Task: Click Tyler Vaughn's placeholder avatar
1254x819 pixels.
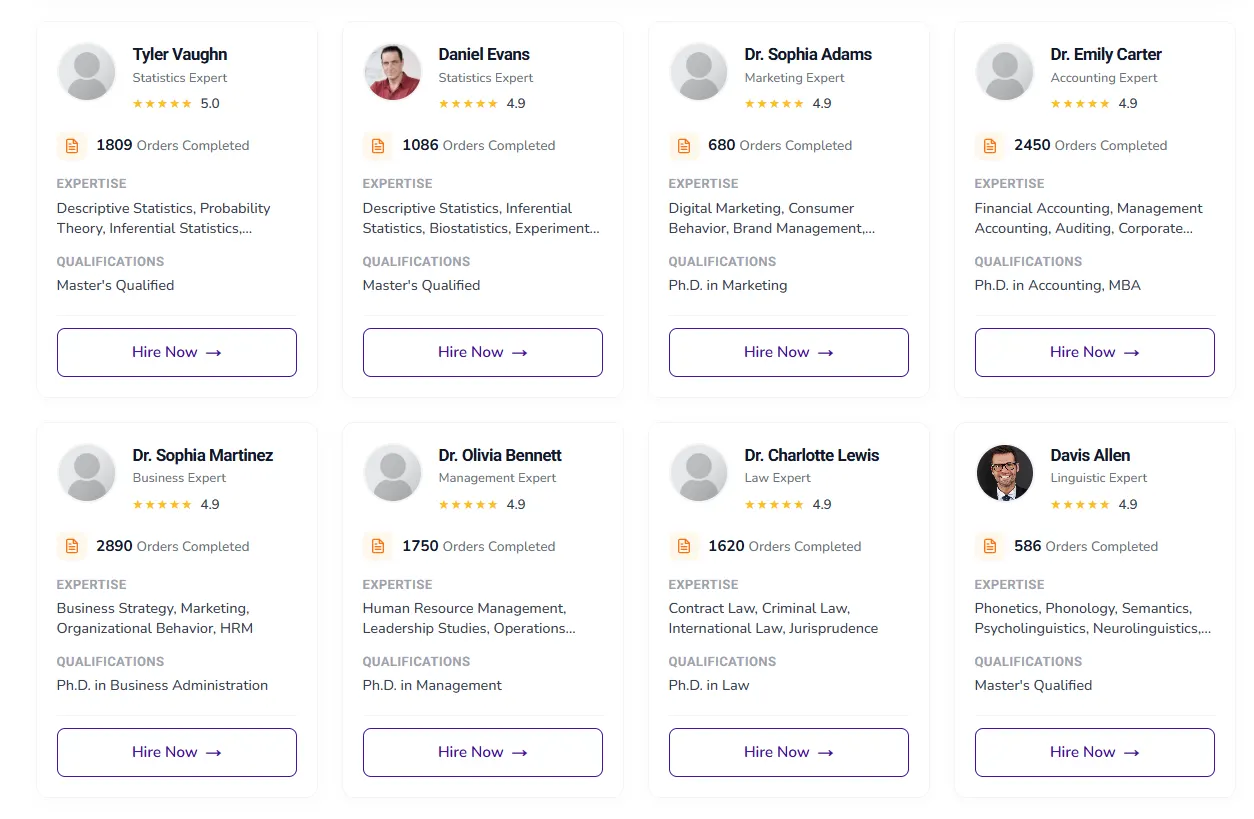Action: (x=86, y=72)
